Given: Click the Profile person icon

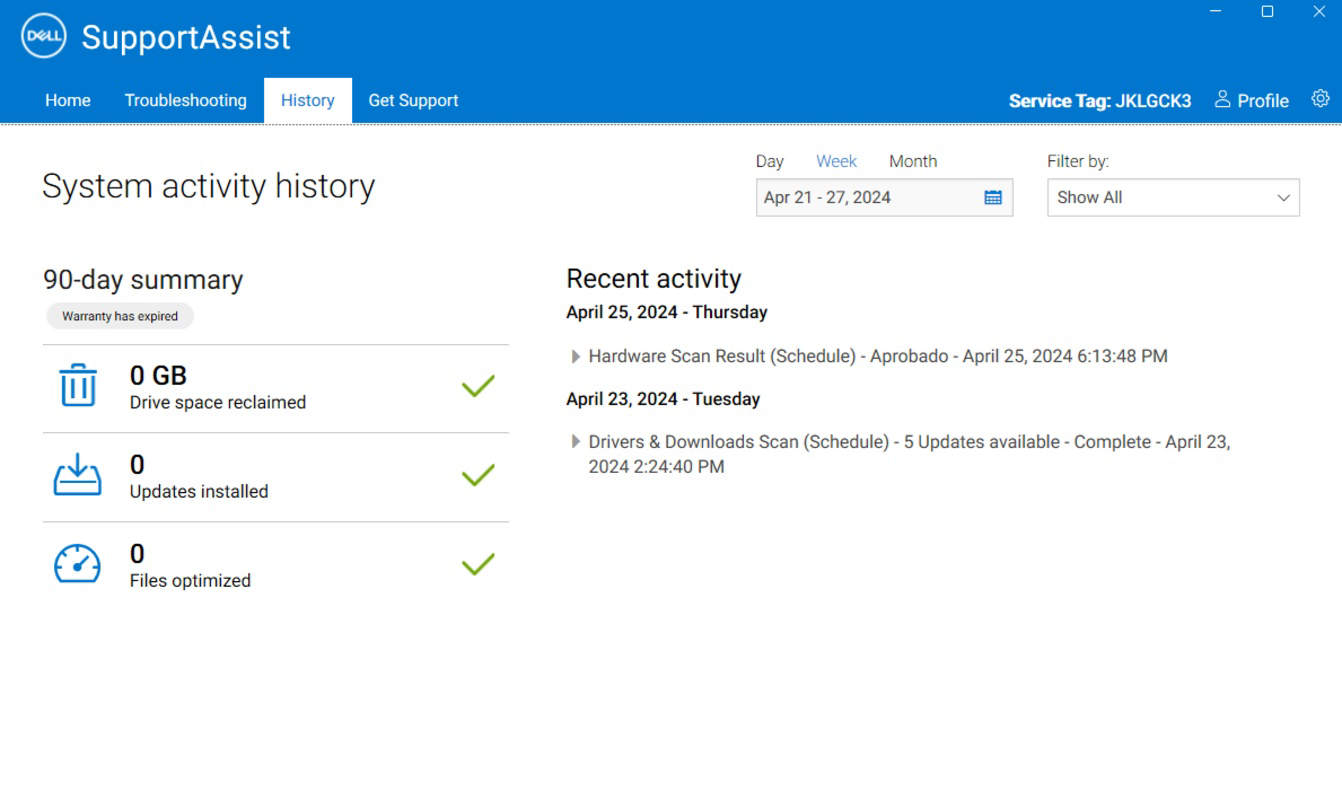Looking at the screenshot, I should pyautogui.click(x=1222, y=99).
